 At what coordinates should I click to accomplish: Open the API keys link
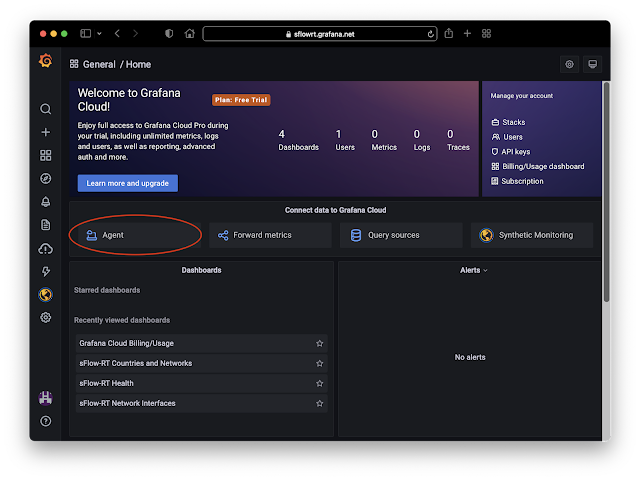[511, 152]
